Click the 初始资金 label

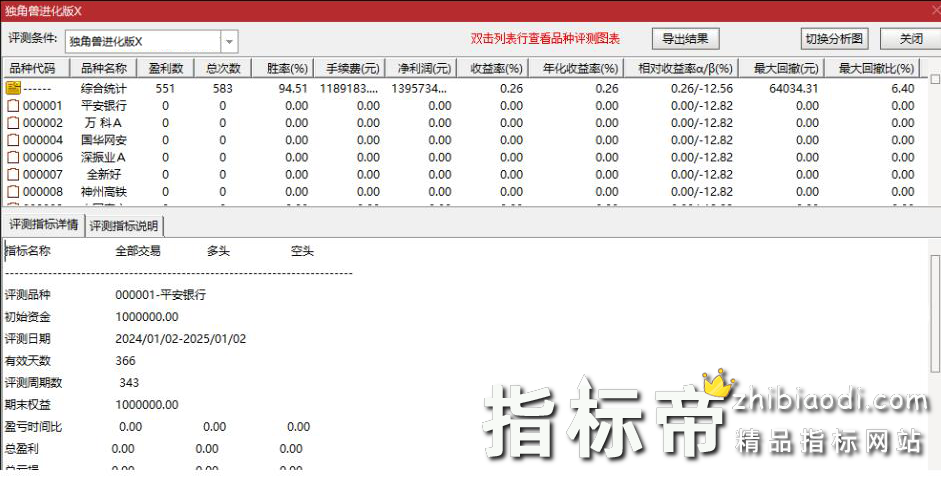click(x=28, y=317)
